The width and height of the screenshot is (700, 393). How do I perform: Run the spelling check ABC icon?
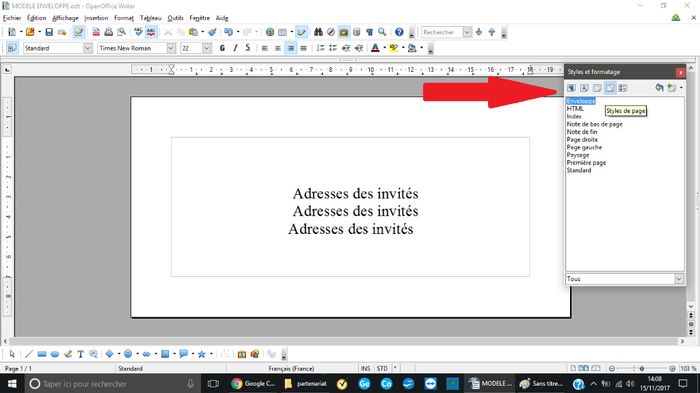[138, 32]
